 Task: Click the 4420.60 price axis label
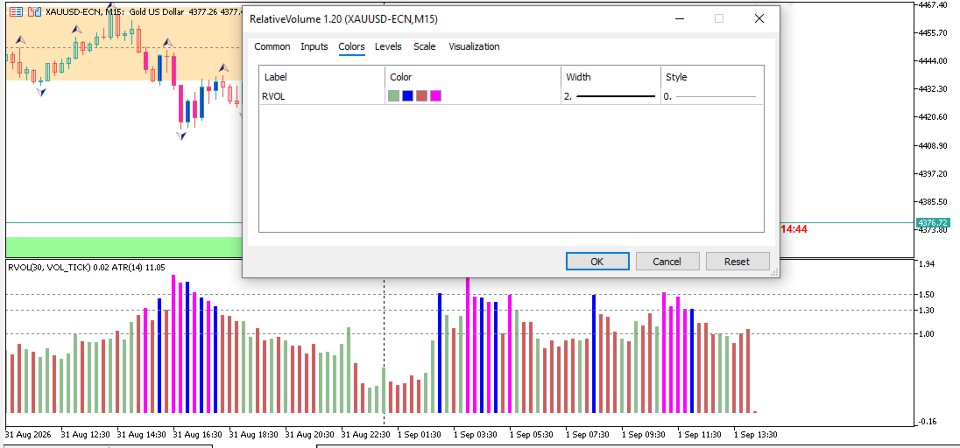tap(934, 117)
